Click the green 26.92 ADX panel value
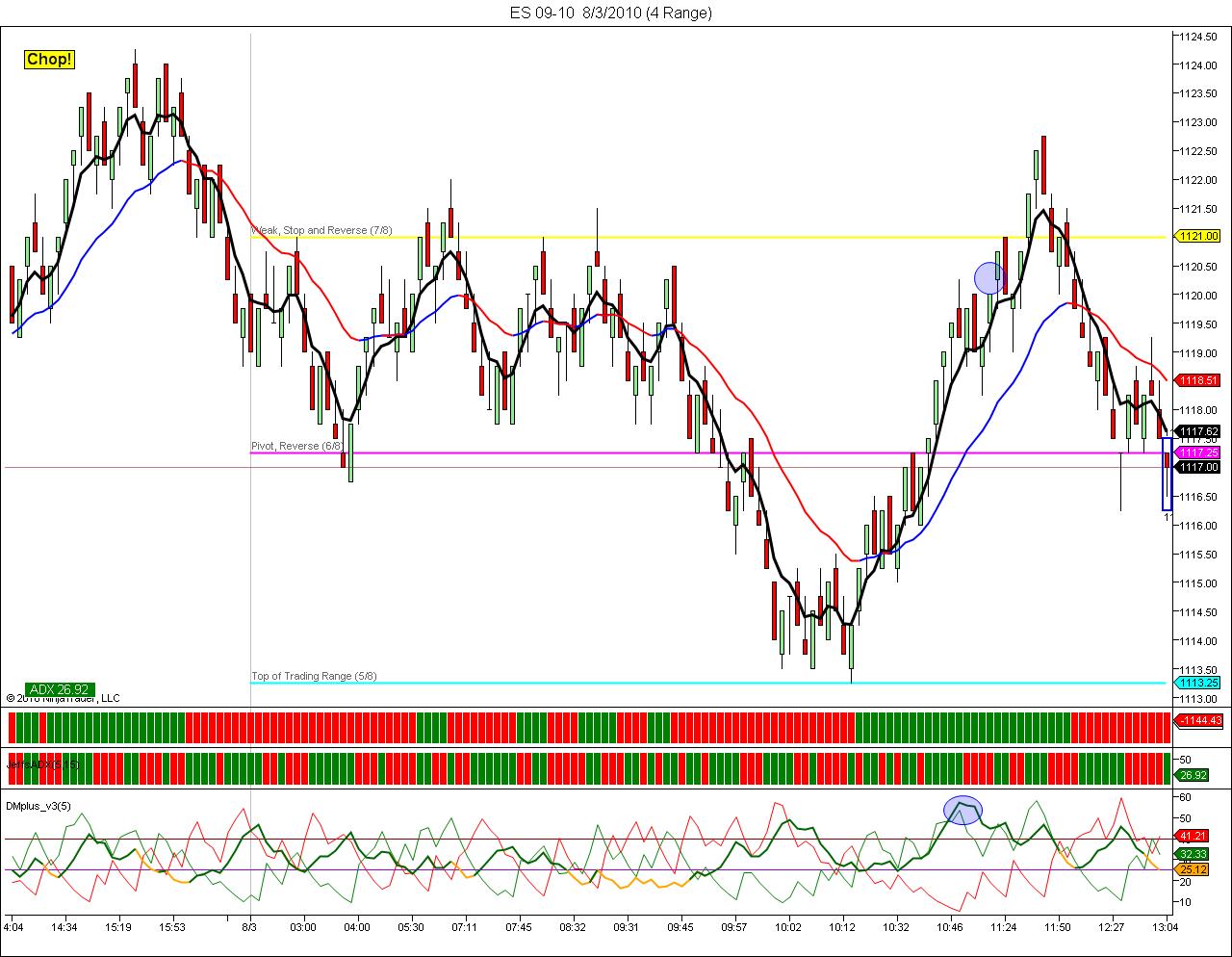The height and width of the screenshot is (957, 1232). (1193, 775)
